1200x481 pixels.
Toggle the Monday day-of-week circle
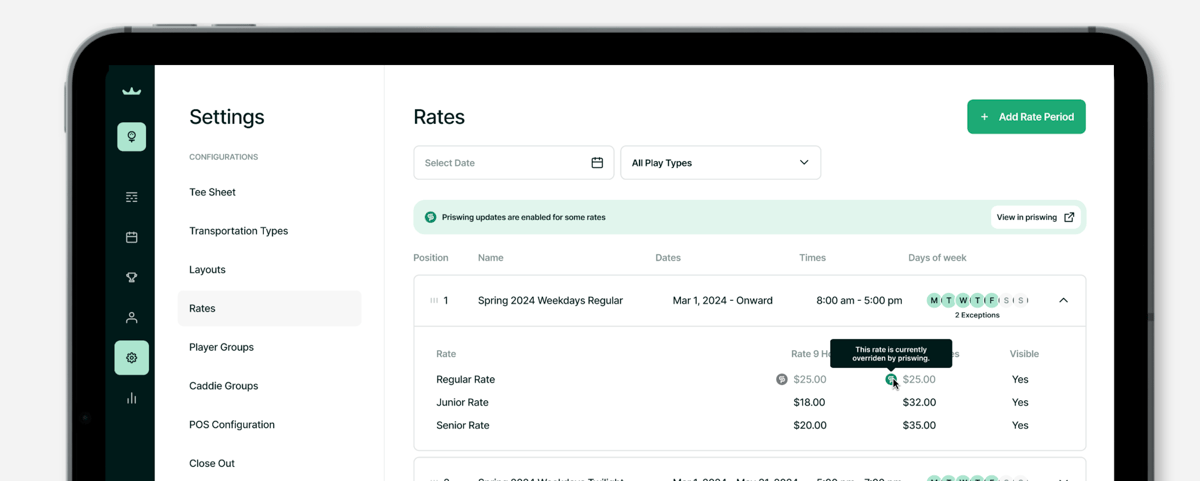(934, 300)
